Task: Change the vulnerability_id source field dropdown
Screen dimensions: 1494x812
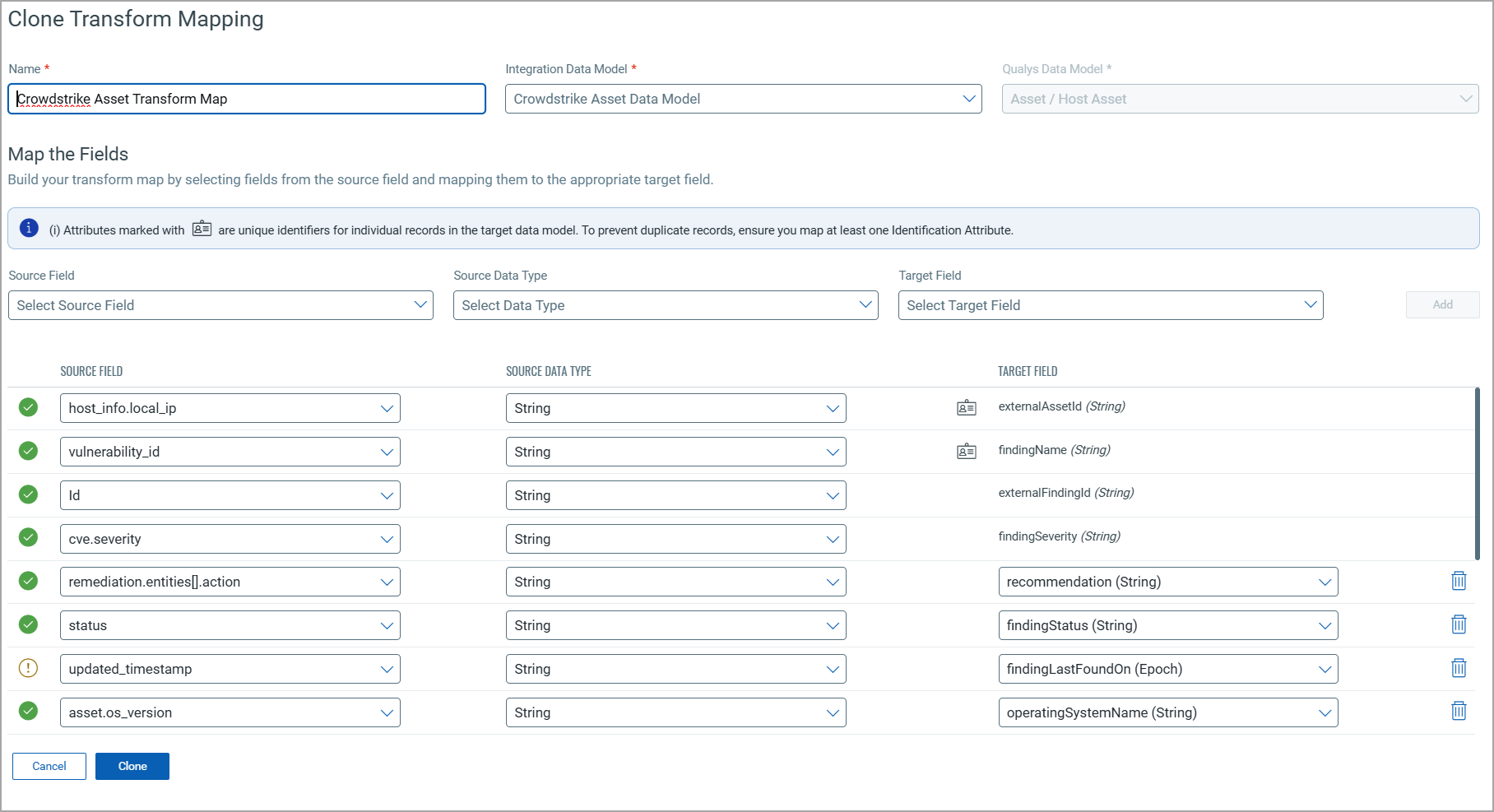Action: (x=230, y=452)
